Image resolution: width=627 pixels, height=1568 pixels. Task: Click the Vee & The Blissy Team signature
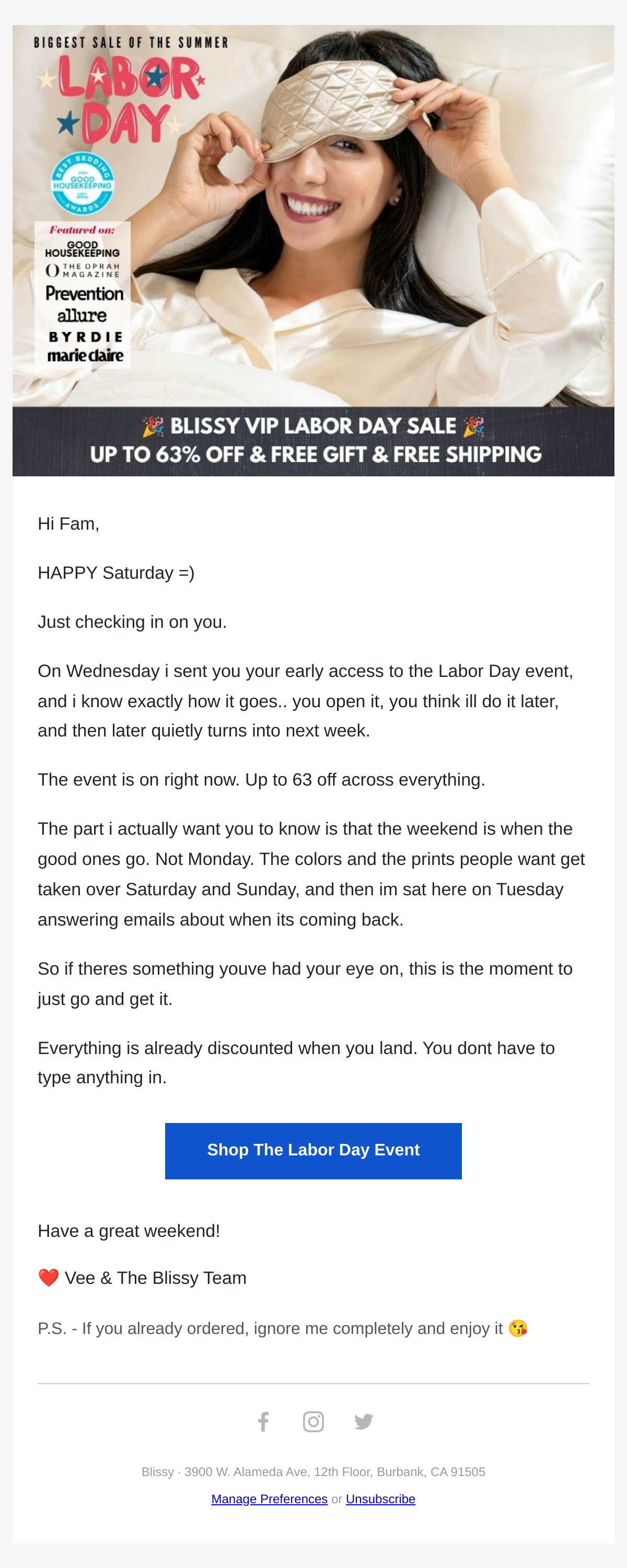click(x=155, y=1278)
